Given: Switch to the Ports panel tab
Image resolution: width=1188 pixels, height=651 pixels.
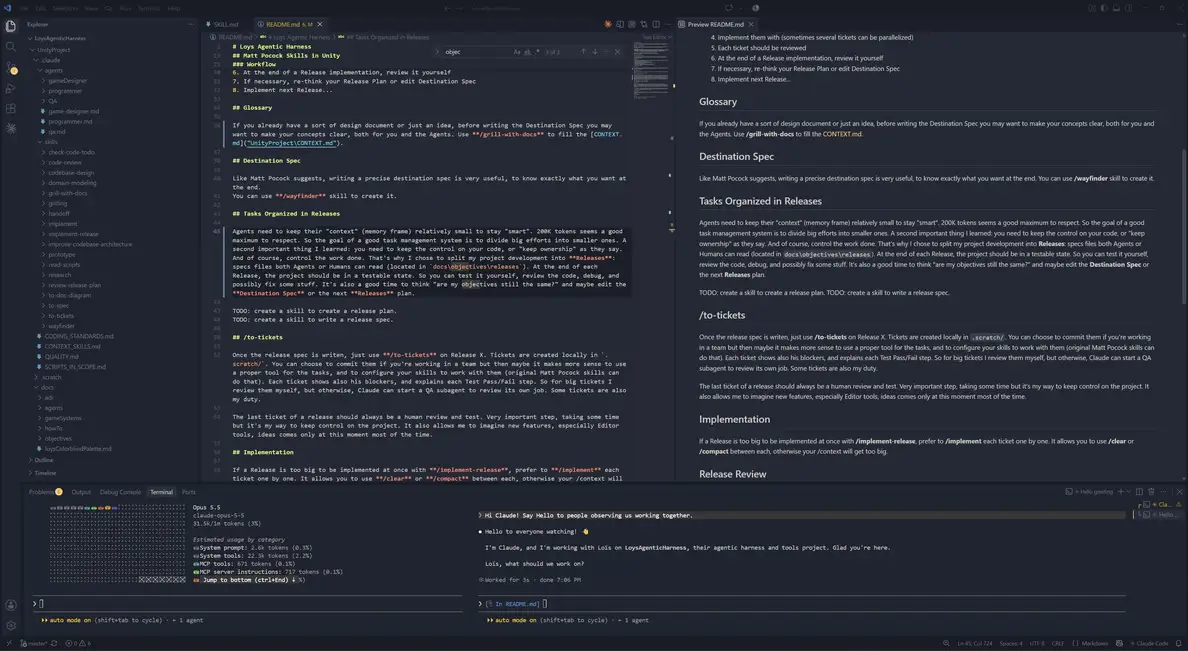Looking at the screenshot, I should point(189,492).
